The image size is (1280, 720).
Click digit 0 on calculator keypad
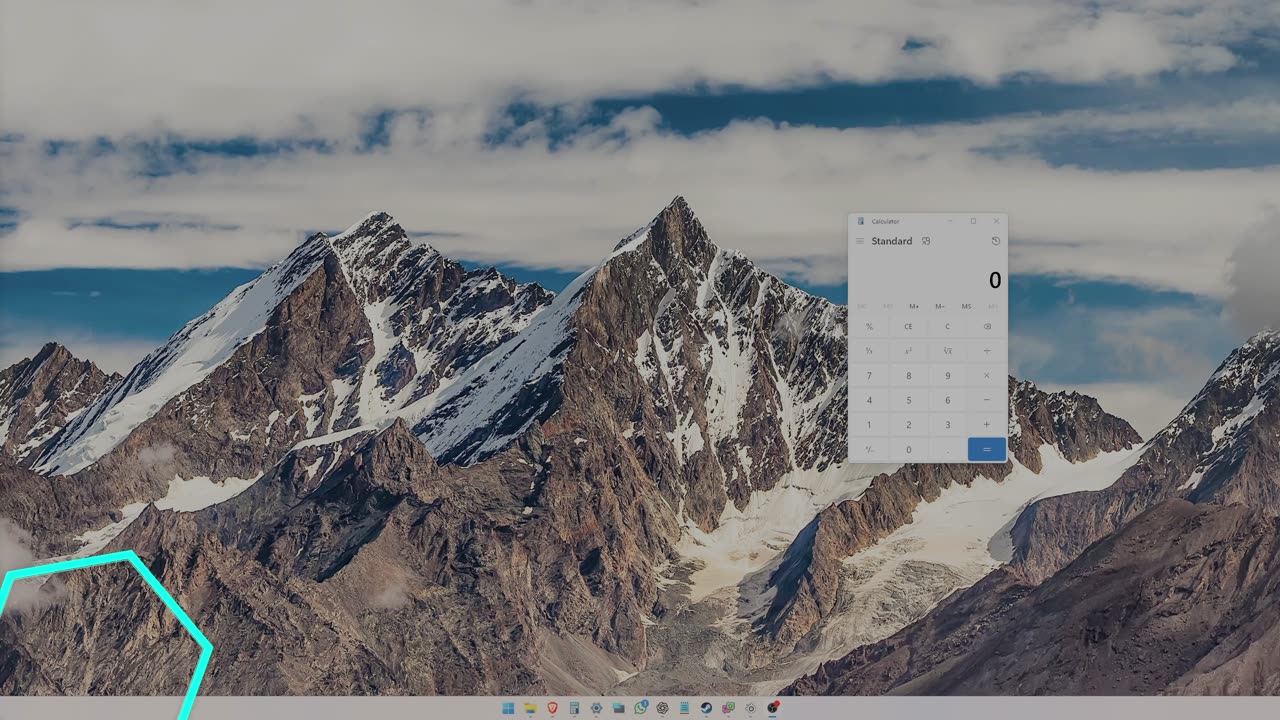(x=908, y=449)
